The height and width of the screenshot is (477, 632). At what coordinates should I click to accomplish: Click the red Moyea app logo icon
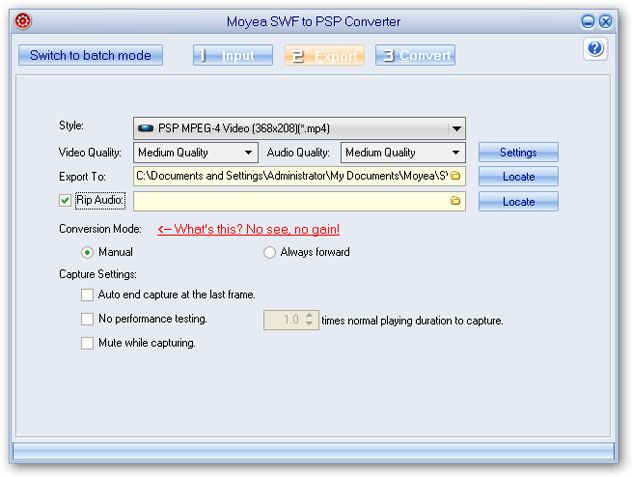pos(23,21)
